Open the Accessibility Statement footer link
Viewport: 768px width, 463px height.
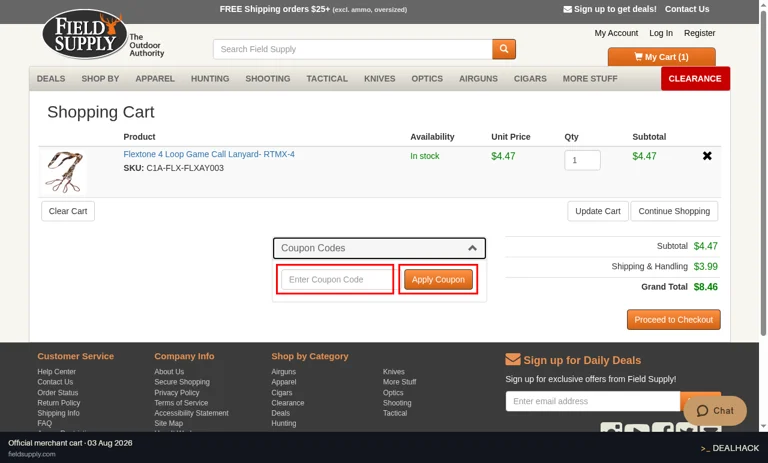tap(192, 413)
